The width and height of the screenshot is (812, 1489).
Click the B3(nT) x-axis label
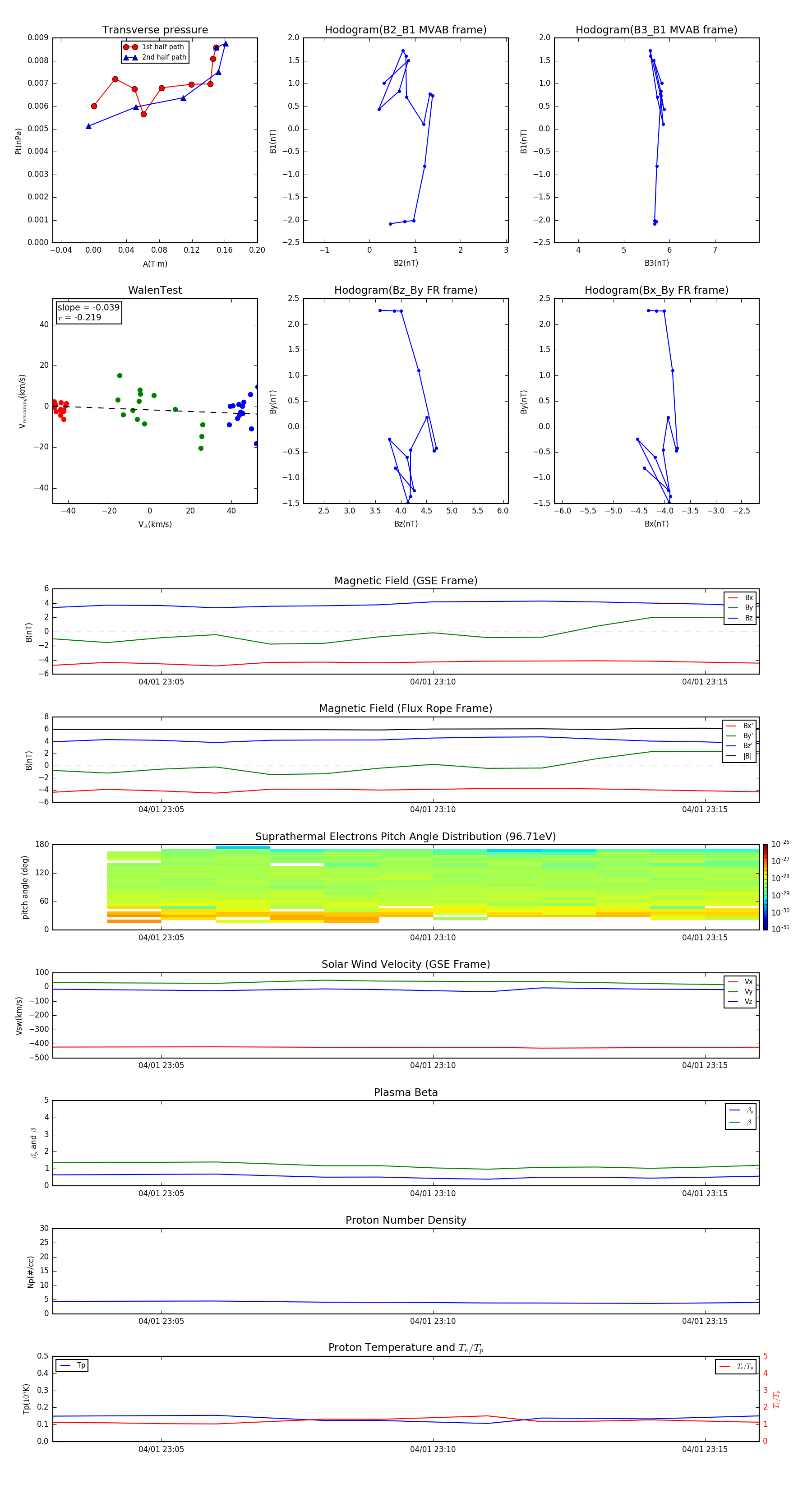656,263
